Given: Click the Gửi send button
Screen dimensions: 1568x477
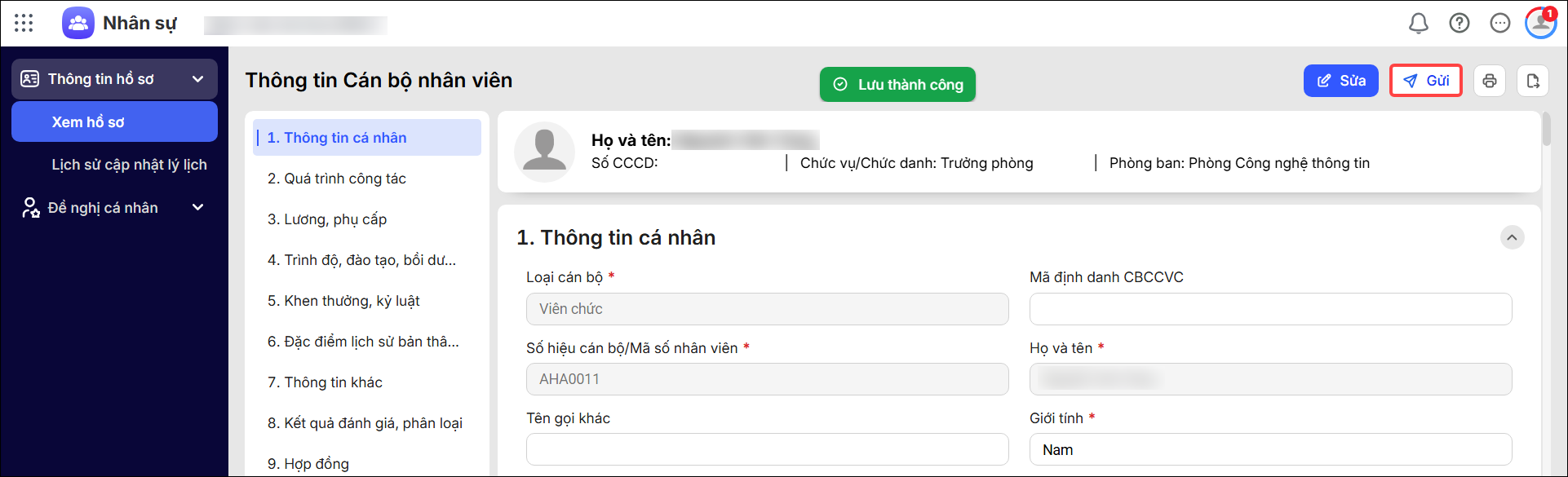Looking at the screenshot, I should (x=1426, y=81).
